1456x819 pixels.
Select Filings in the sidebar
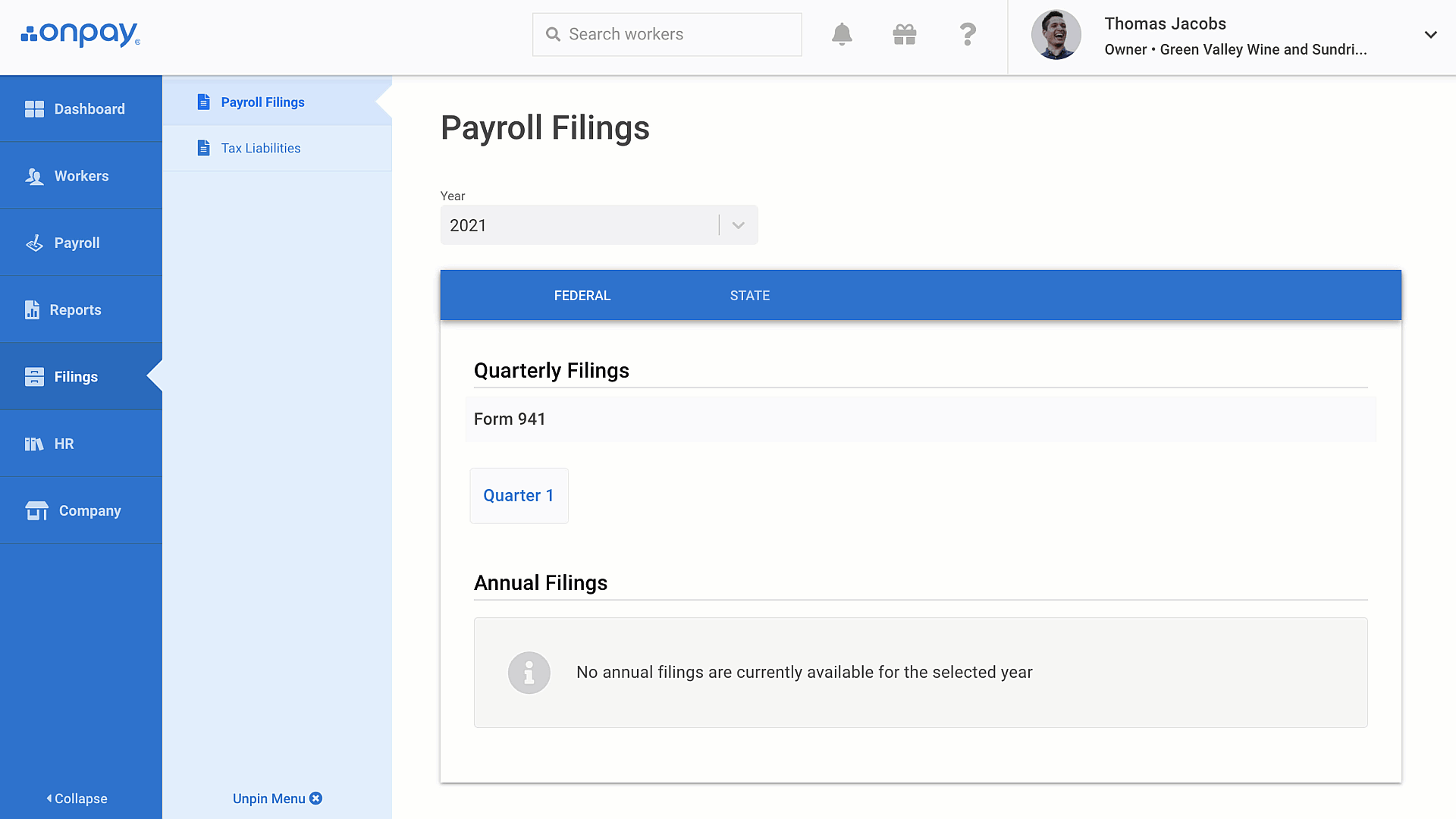pos(81,376)
